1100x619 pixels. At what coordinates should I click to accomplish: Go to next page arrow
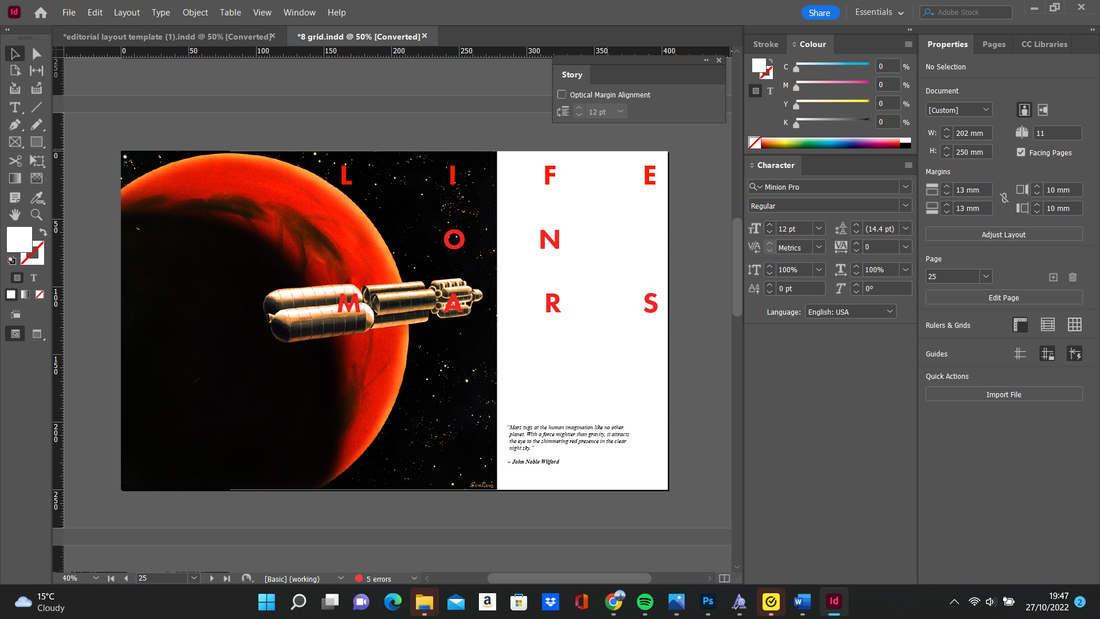pos(211,578)
